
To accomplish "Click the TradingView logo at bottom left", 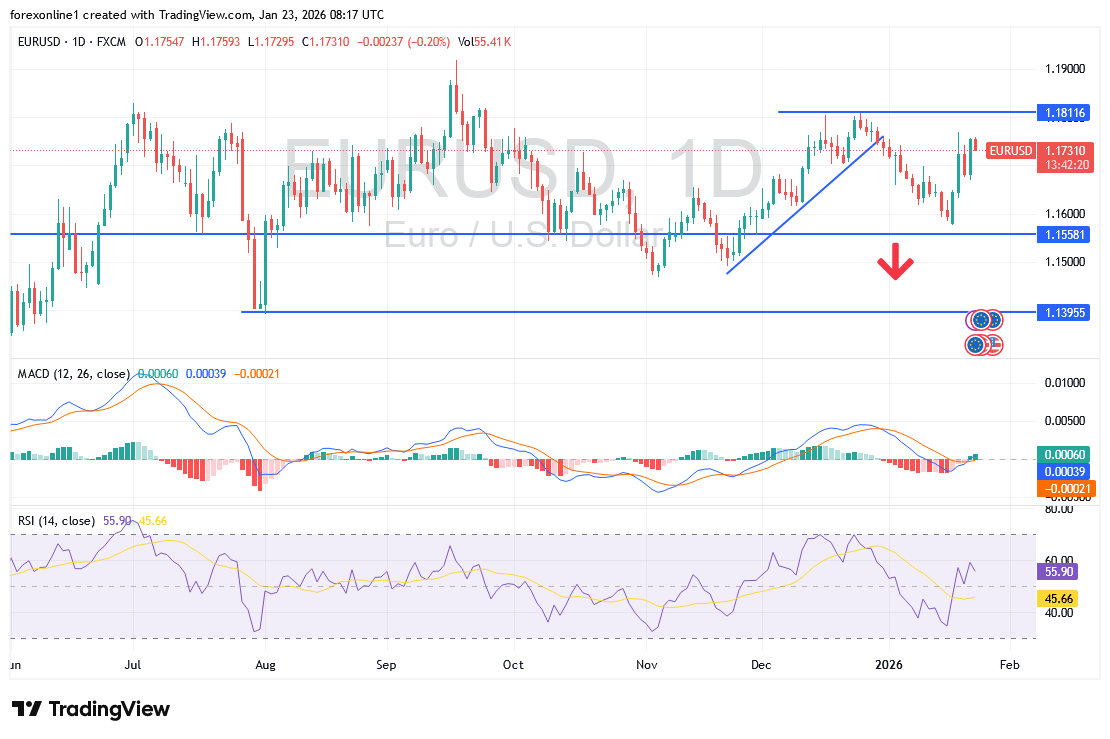I will (x=91, y=709).
